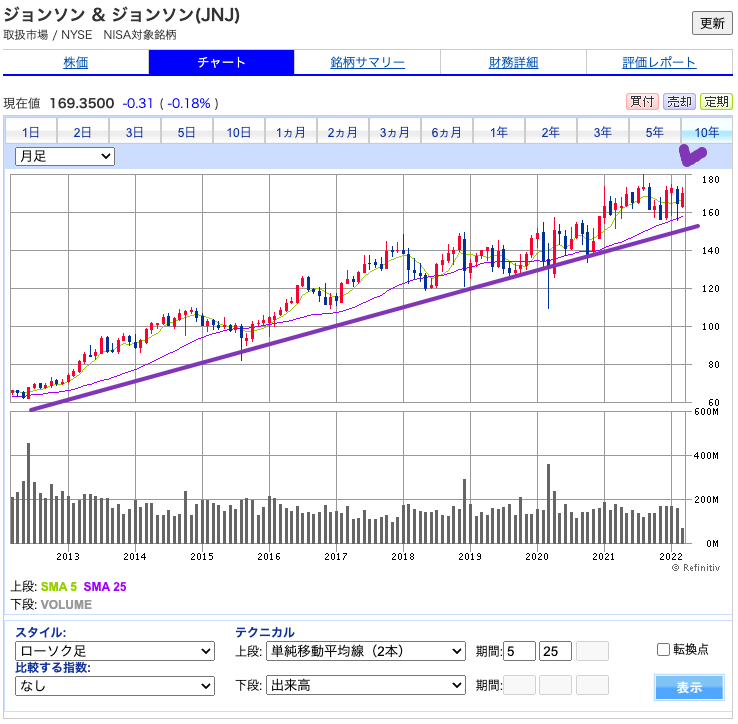Open the 株価 tab
738x724 pixels.
tap(76, 62)
